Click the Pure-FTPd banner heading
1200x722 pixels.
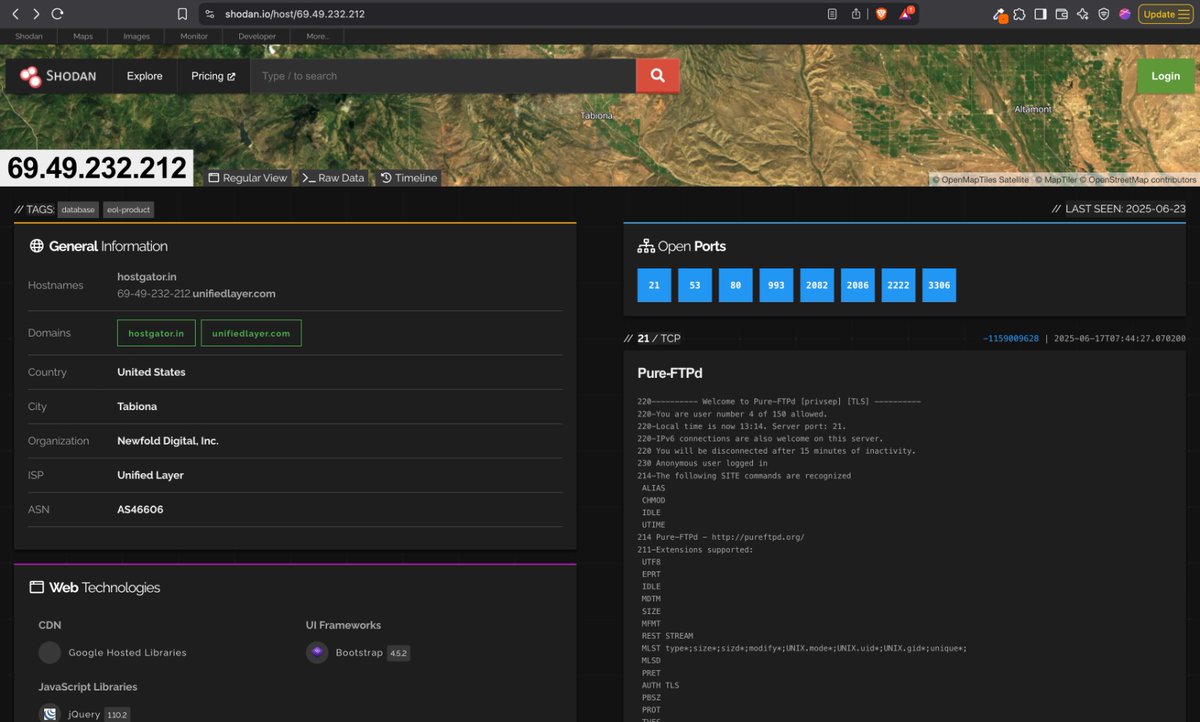pos(670,373)
